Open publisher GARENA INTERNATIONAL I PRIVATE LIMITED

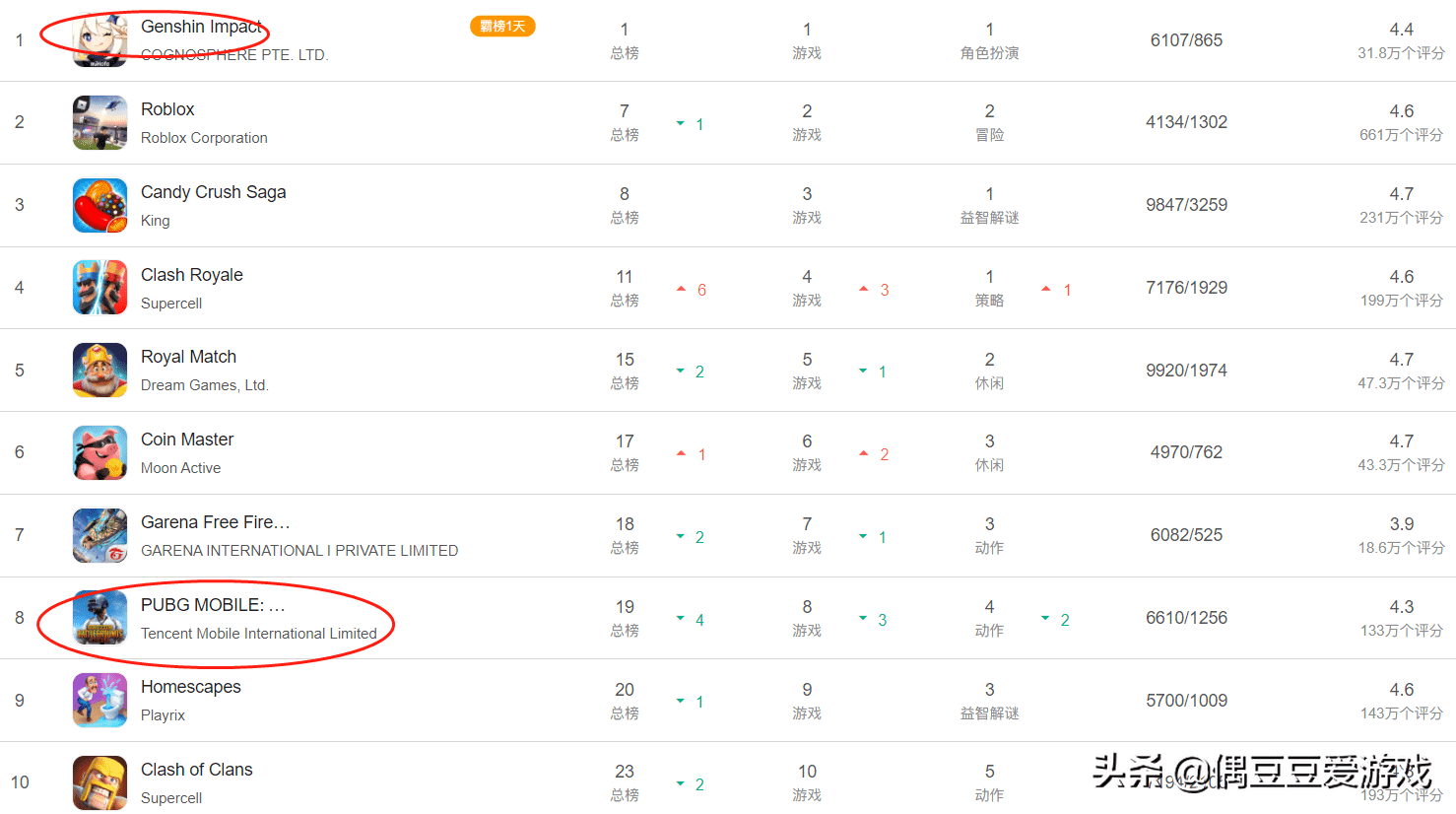pos(299,551)
